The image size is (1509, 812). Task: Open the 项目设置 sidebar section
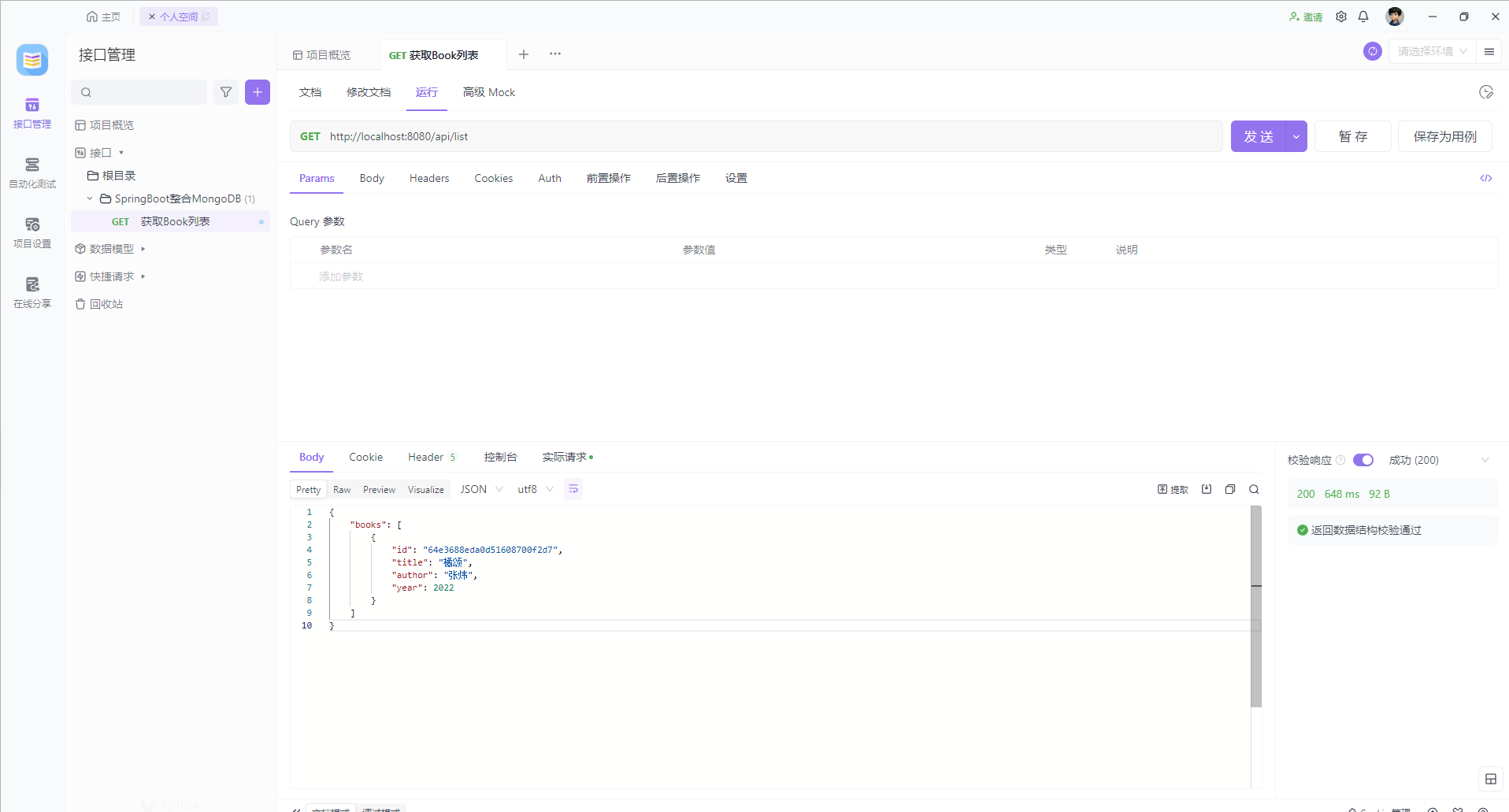(x=32, y=233)
